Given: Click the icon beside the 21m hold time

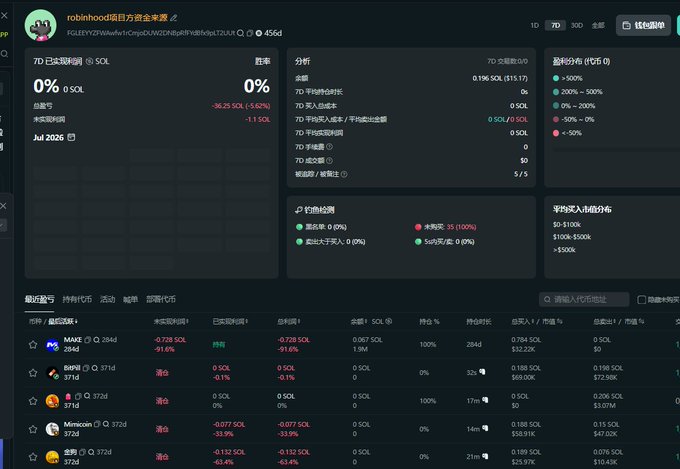Looking at the screenshot, I should (x=485, y=456).
